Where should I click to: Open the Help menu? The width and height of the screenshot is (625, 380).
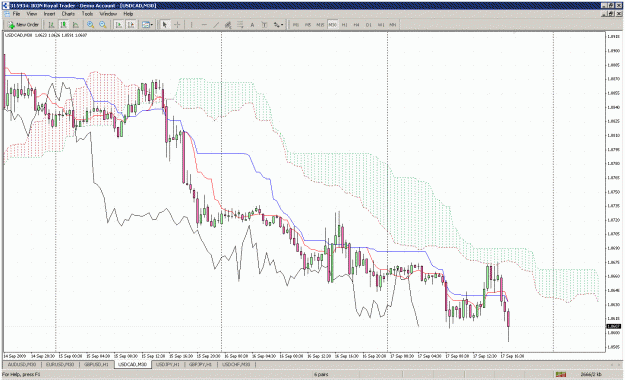pyautogui.click(x=128, y=14)
